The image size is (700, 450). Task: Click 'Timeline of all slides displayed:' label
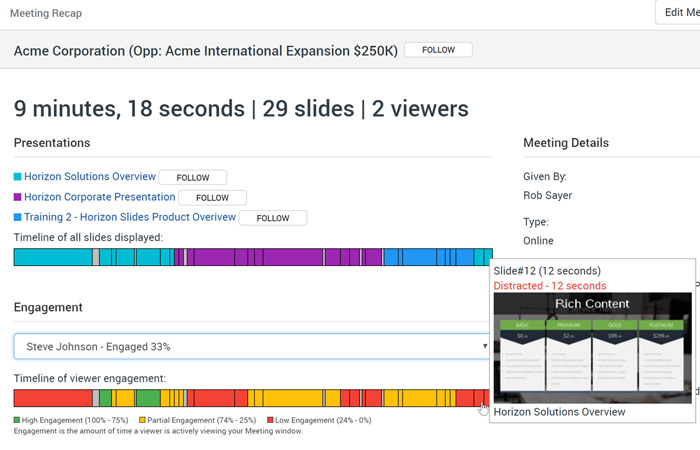click(88, 238)
